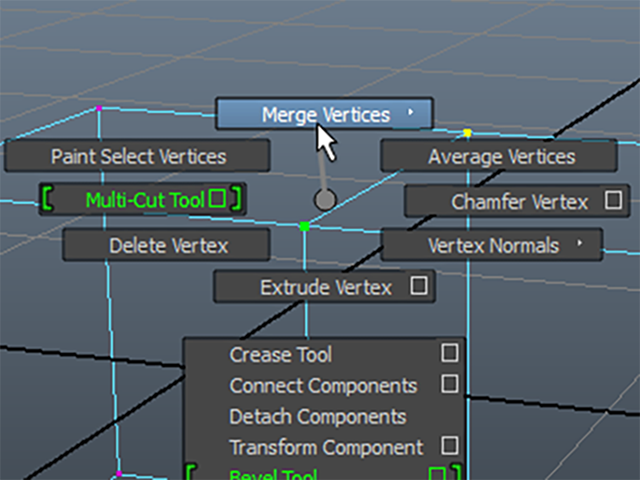Activate the Multi-Cut Tool
This screenshot has height=480, width=640.
coord(142,200)
